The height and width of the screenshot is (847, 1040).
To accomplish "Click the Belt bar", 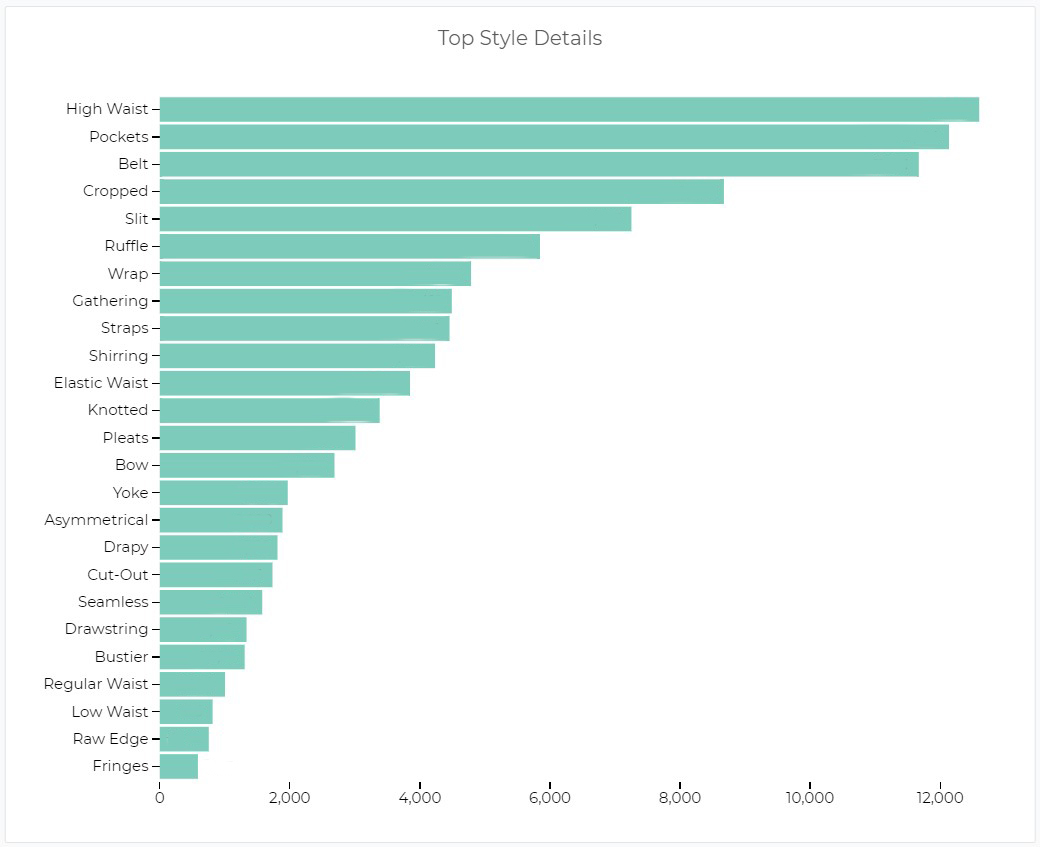I will pyautogui.click(x=538, y=164).
